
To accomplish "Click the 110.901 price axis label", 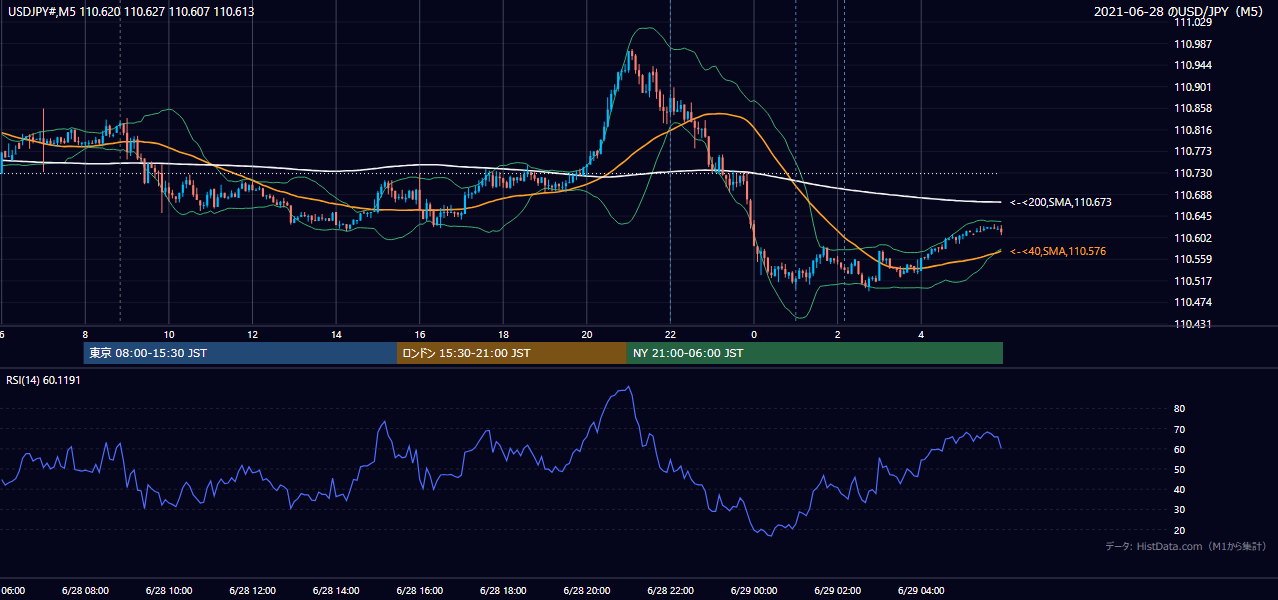I will [1192, 87].
